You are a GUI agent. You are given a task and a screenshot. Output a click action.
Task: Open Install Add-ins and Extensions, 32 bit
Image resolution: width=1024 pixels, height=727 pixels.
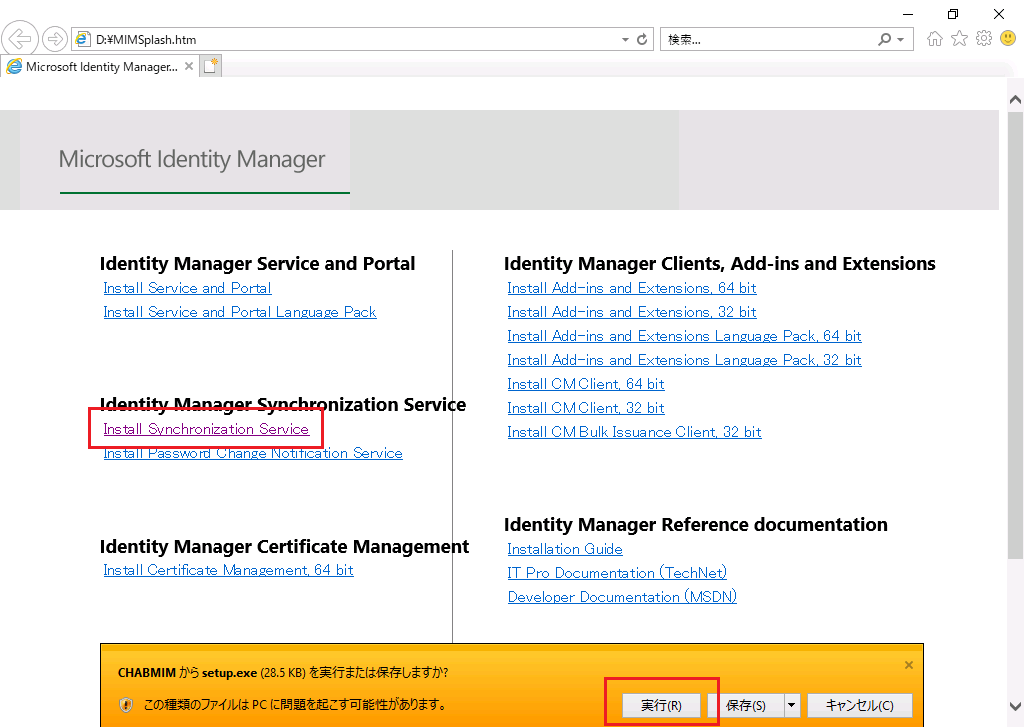pos(632,312)
